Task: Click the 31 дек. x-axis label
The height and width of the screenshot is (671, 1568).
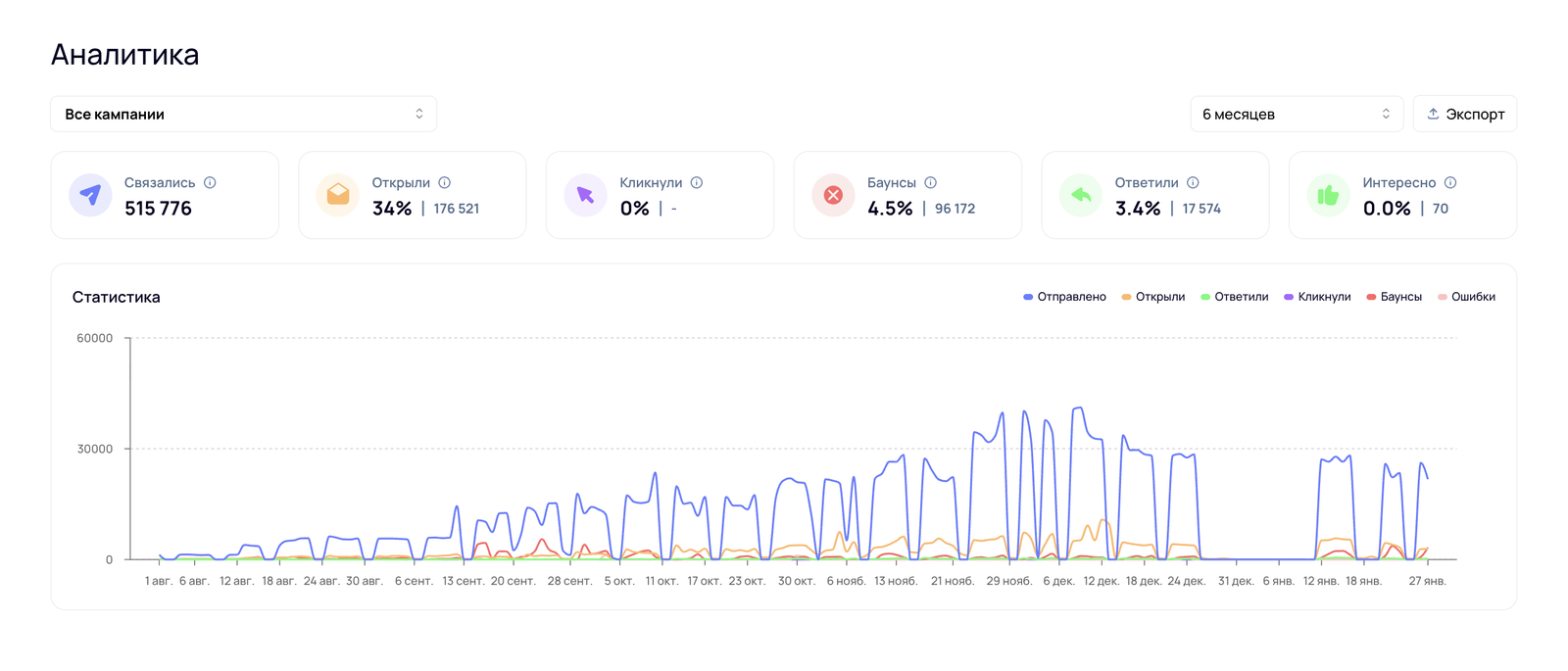Action: coord(1236,581)
